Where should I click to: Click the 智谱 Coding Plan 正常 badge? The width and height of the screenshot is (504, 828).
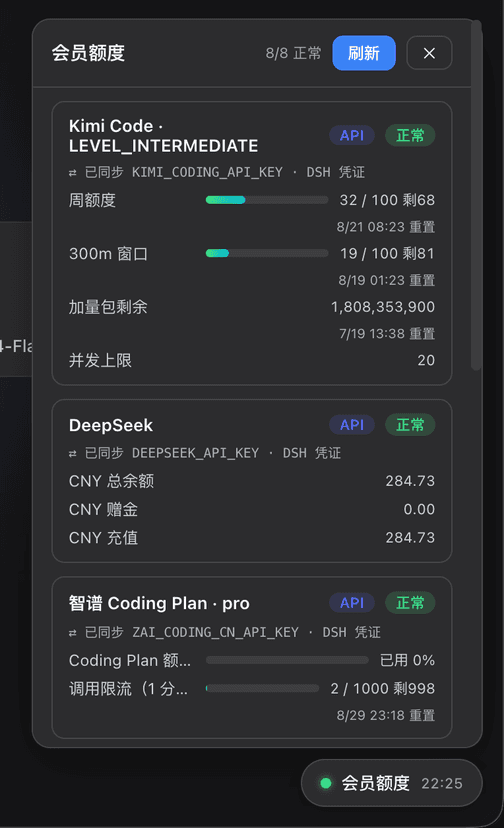tap(410, 603)
